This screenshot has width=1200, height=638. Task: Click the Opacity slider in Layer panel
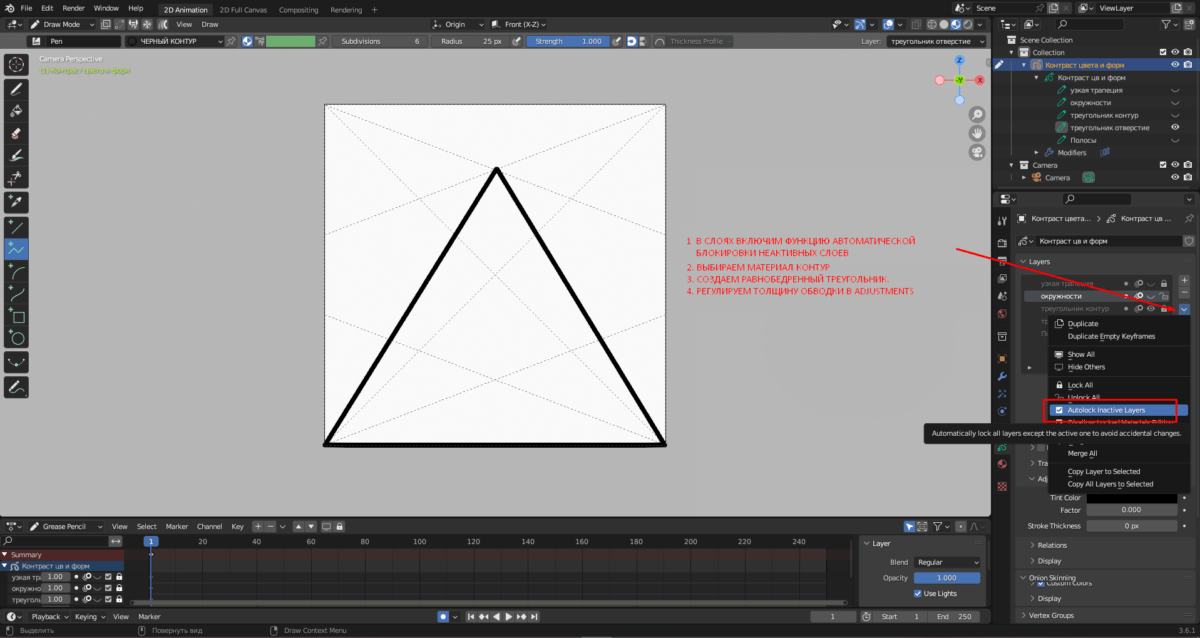[x=948, y=578]
